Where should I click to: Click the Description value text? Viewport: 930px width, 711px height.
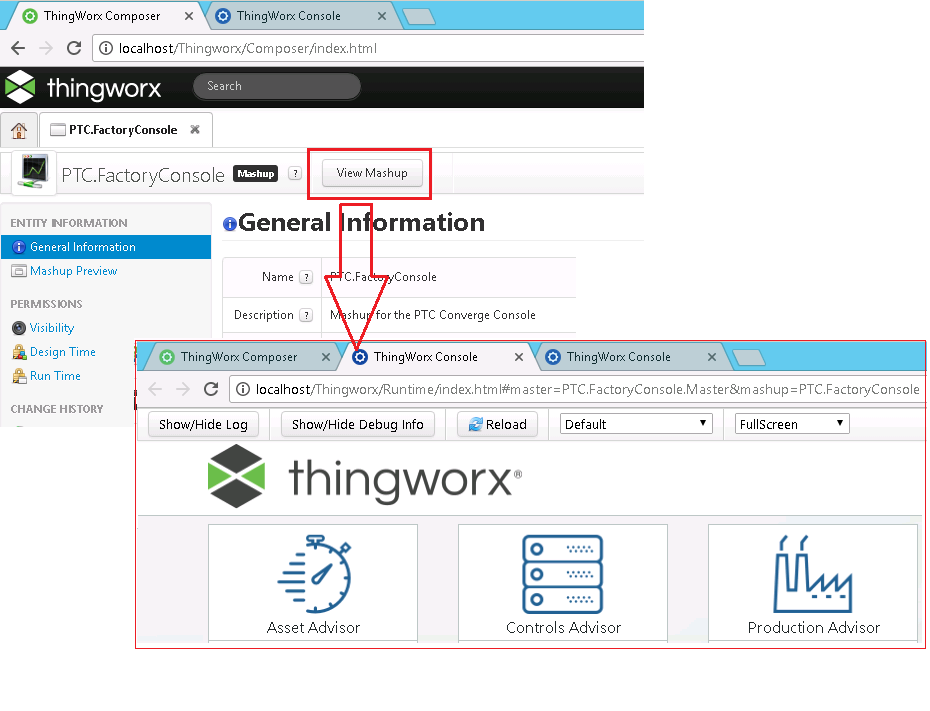click(x=432, y=315)
